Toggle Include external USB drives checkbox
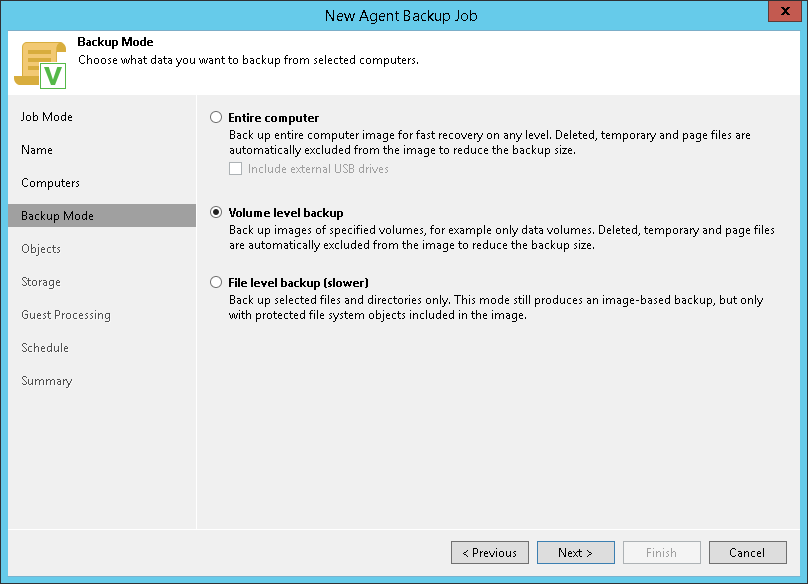The height and width of the screenshot is (584, 808). point(236,169)
